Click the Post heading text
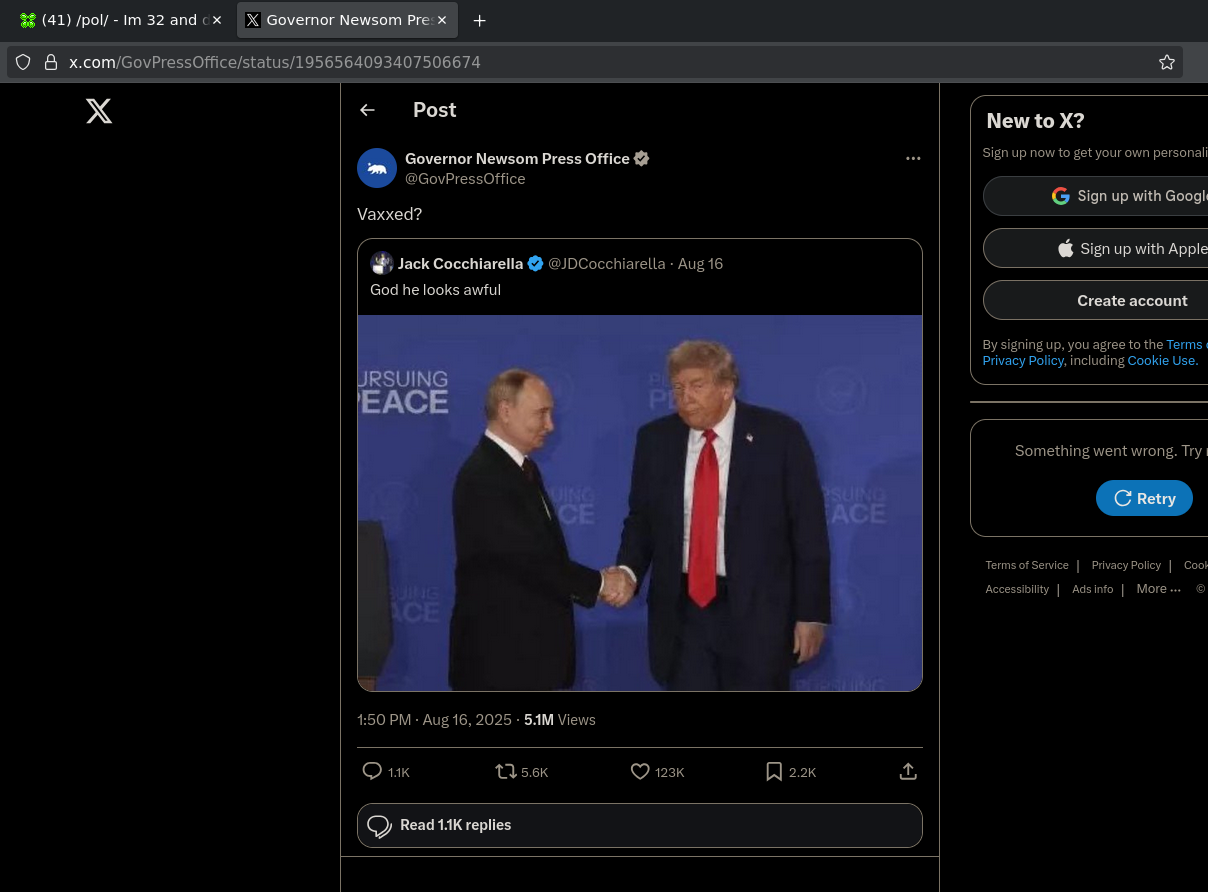The height and width of the screenshot is (892, 1208). 435,110
